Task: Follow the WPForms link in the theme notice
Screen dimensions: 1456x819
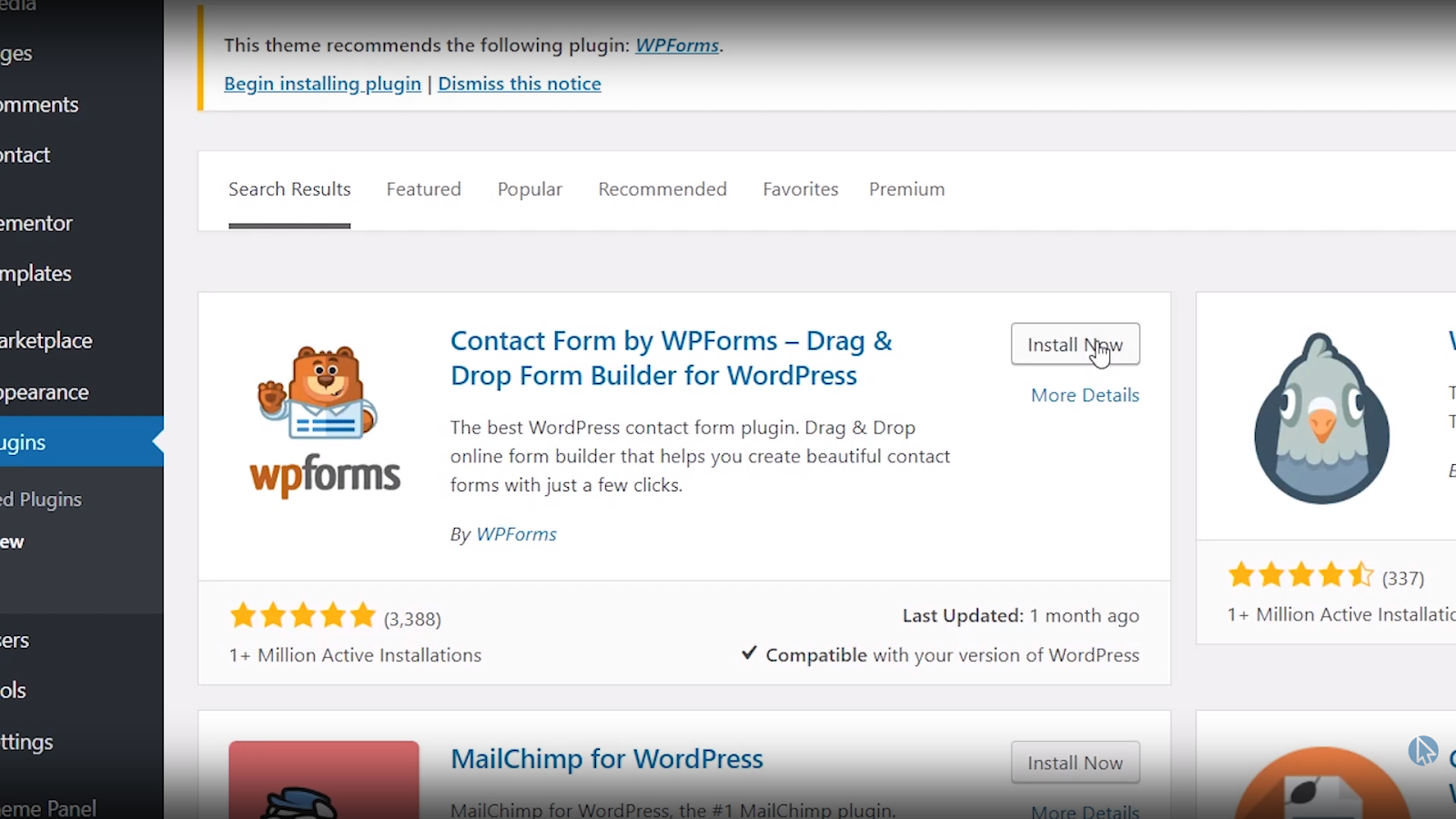Action: [x=677, y=45]
